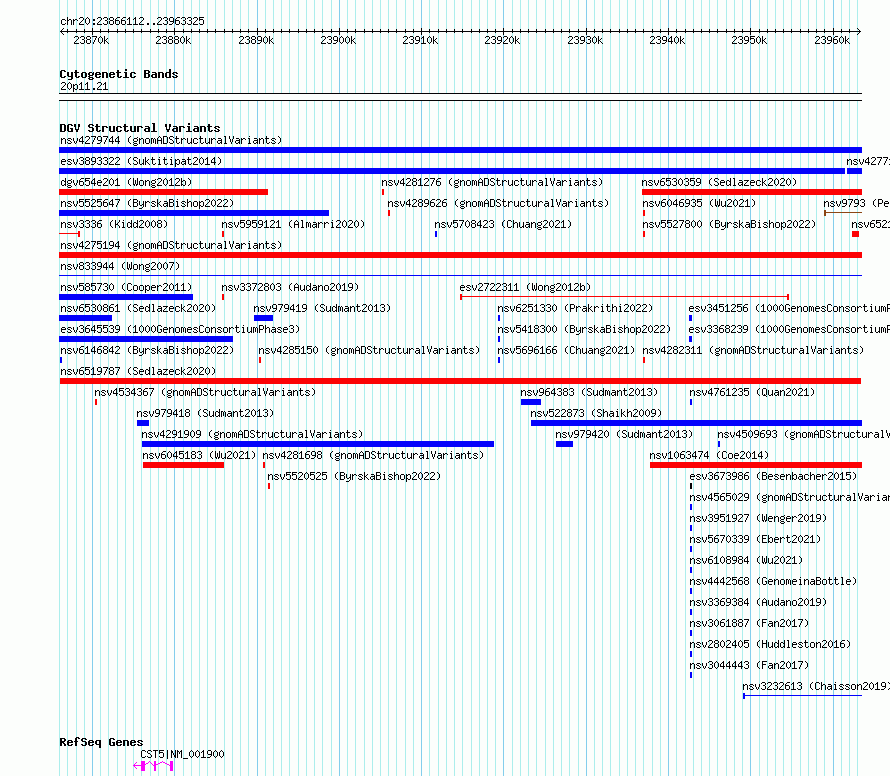Open nsv979418 (Sudmant2013) label
This screenshot has width=890, height=776.
point(205,413)
